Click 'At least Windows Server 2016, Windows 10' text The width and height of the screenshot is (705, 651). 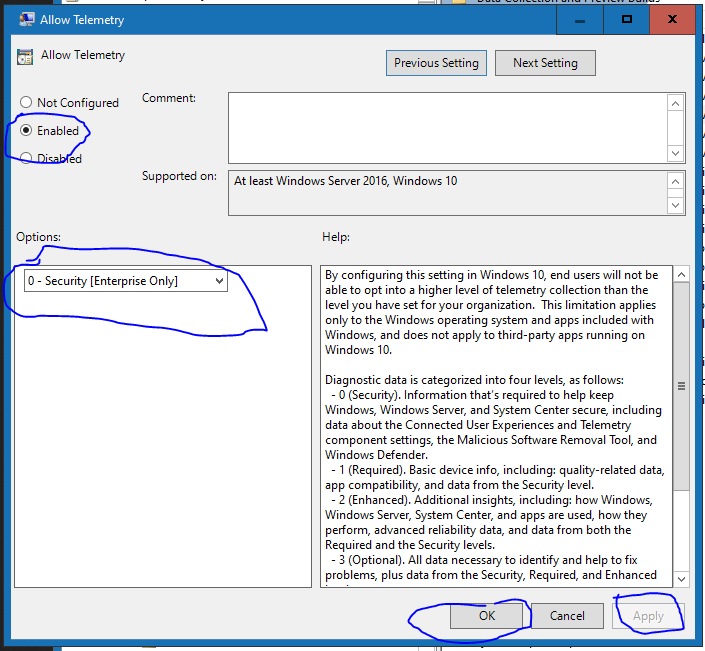pos(345,181)
